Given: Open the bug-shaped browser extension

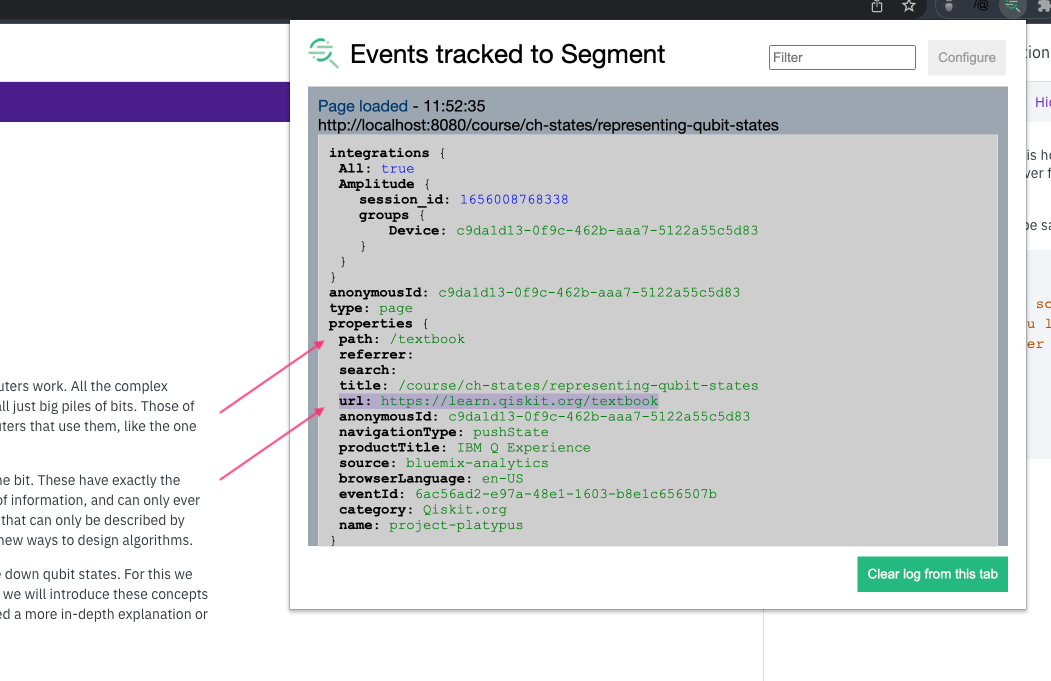Looking at the screenshot, I should [x=948, y=7].
